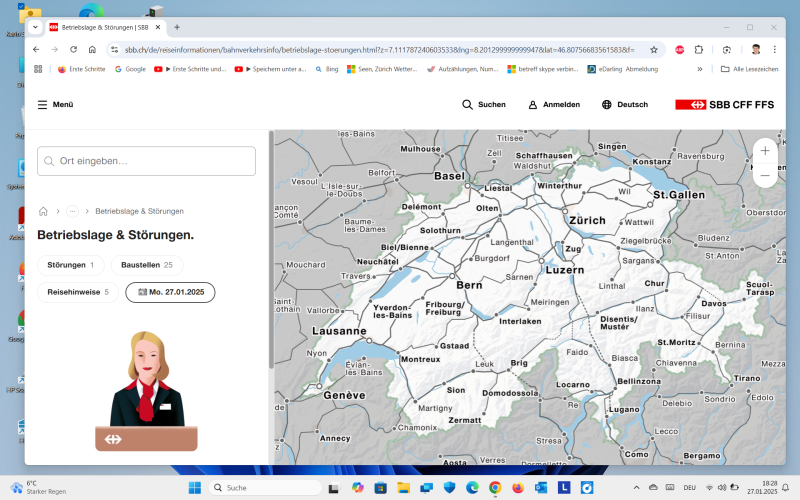Open the Chrome three-dot menu
Viewport: 800px width, 500px height.
(774, 49)
